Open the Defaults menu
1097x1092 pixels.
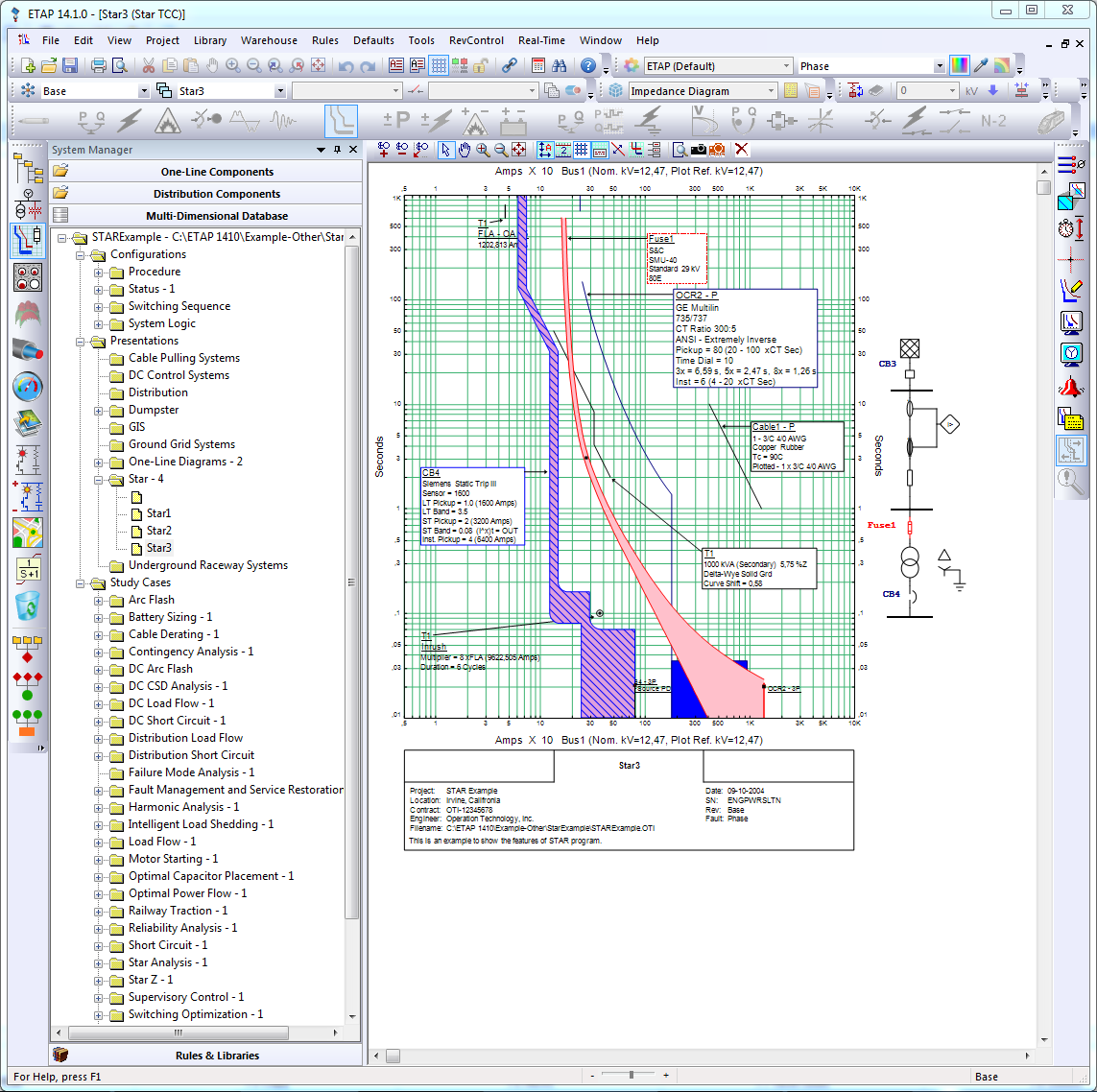(x=373, y=40)
